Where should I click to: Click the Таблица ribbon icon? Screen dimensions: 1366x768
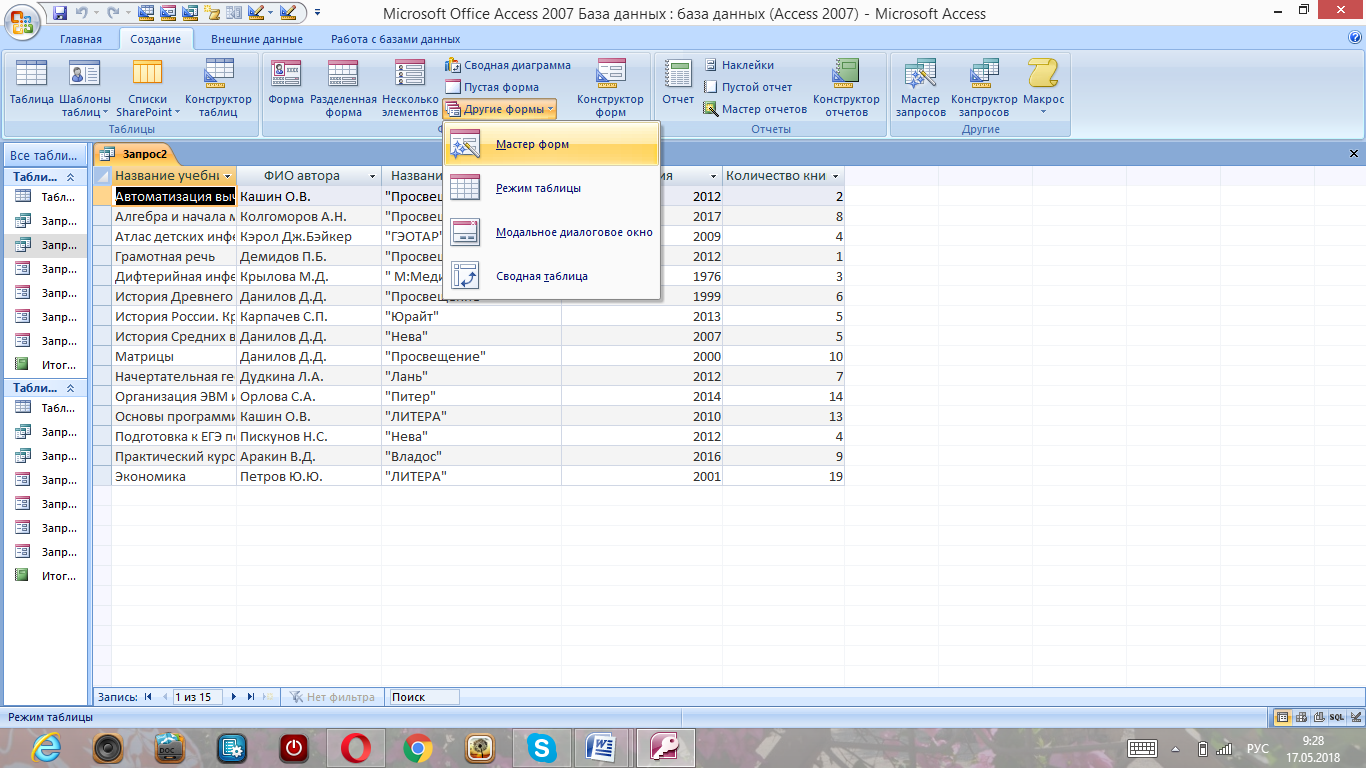click(32, 83)
